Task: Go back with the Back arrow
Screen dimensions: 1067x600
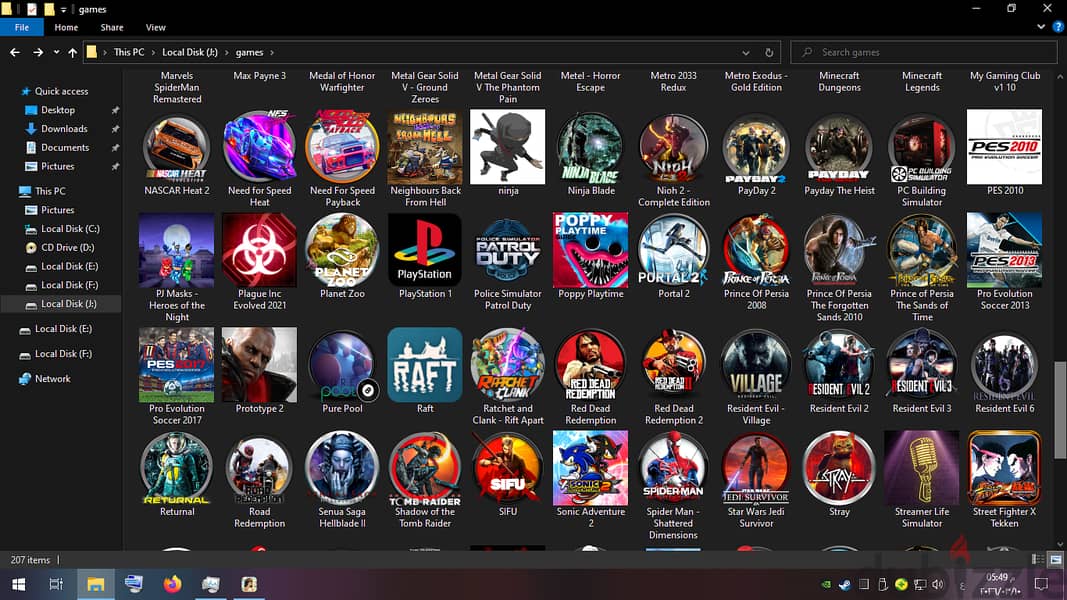Action: 15,52
